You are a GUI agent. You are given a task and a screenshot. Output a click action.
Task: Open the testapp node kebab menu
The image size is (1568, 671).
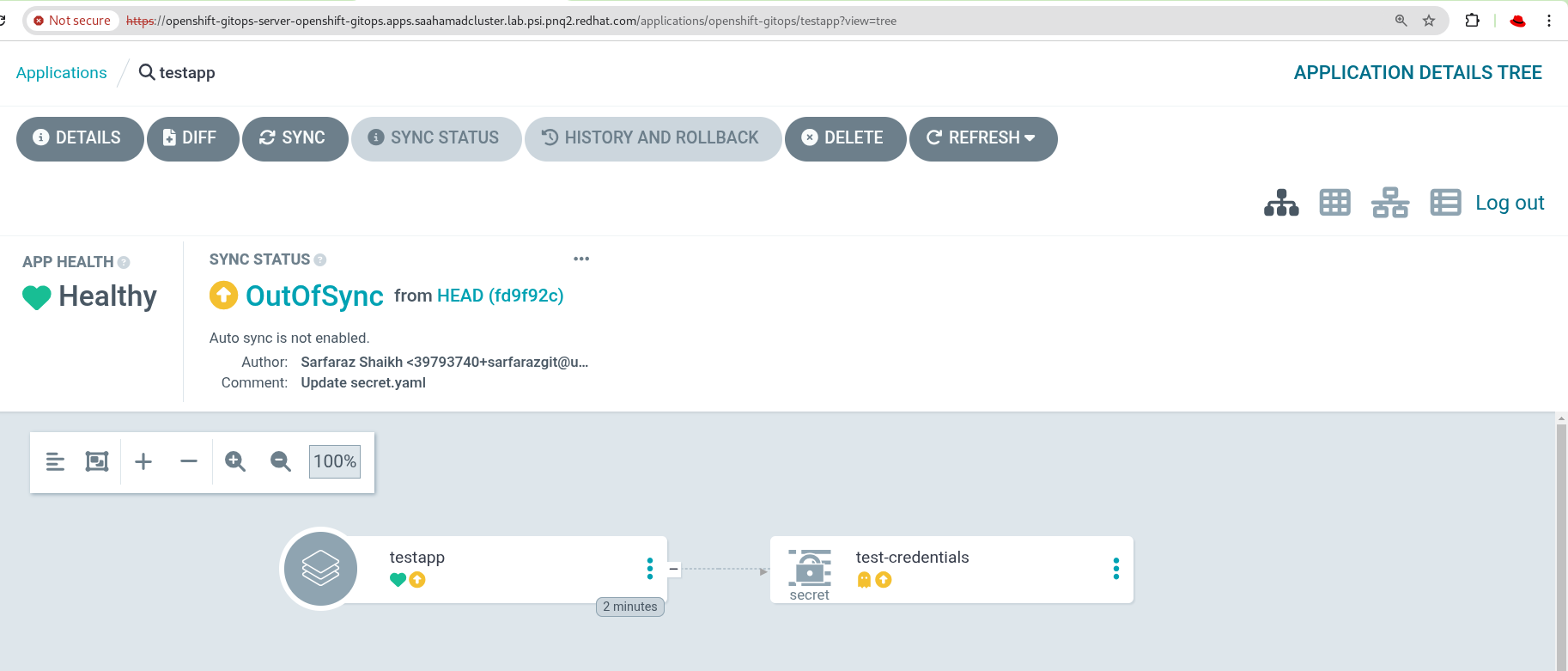650,568
